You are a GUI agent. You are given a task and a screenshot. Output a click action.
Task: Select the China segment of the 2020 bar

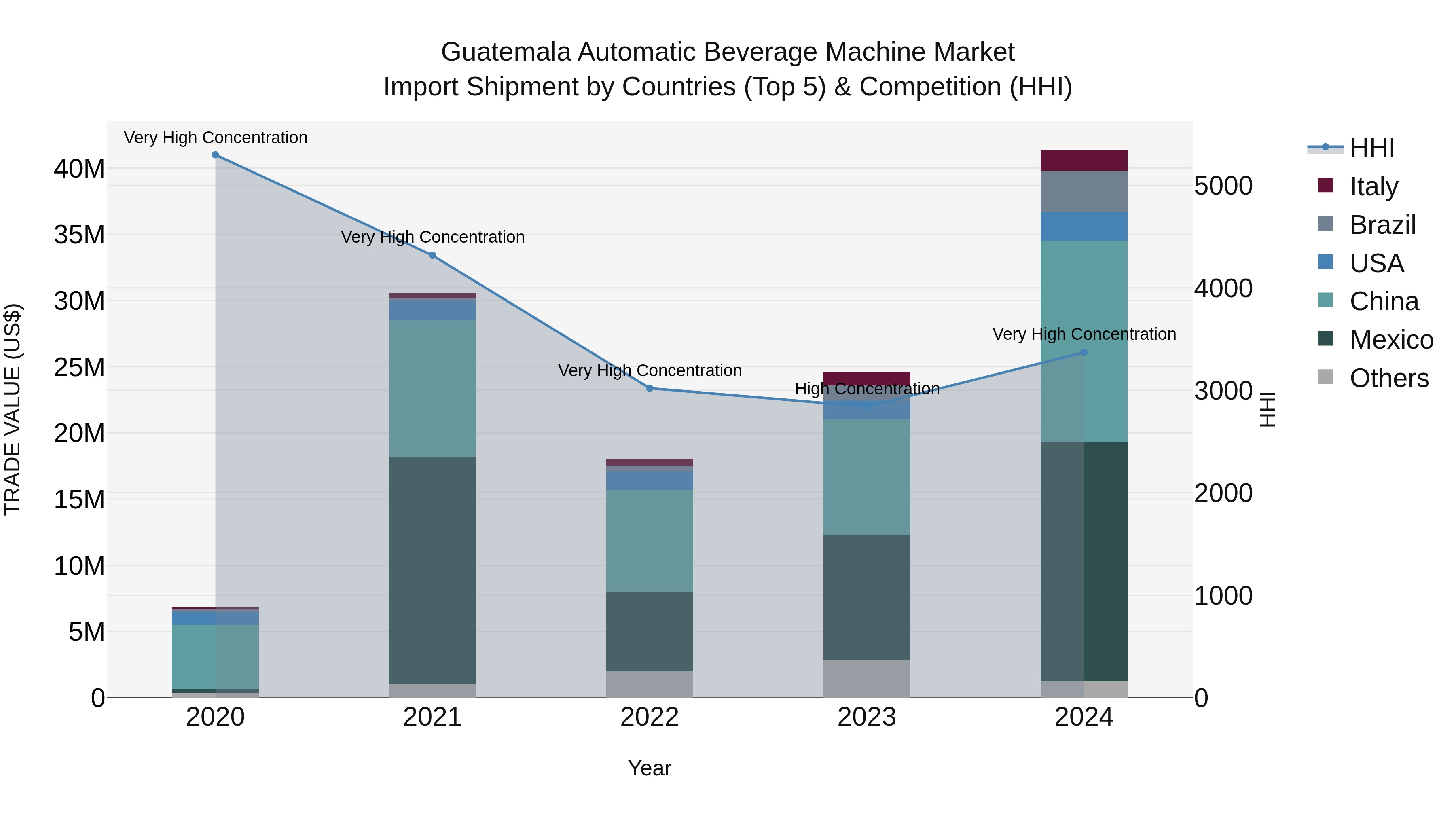coord(215,657)
